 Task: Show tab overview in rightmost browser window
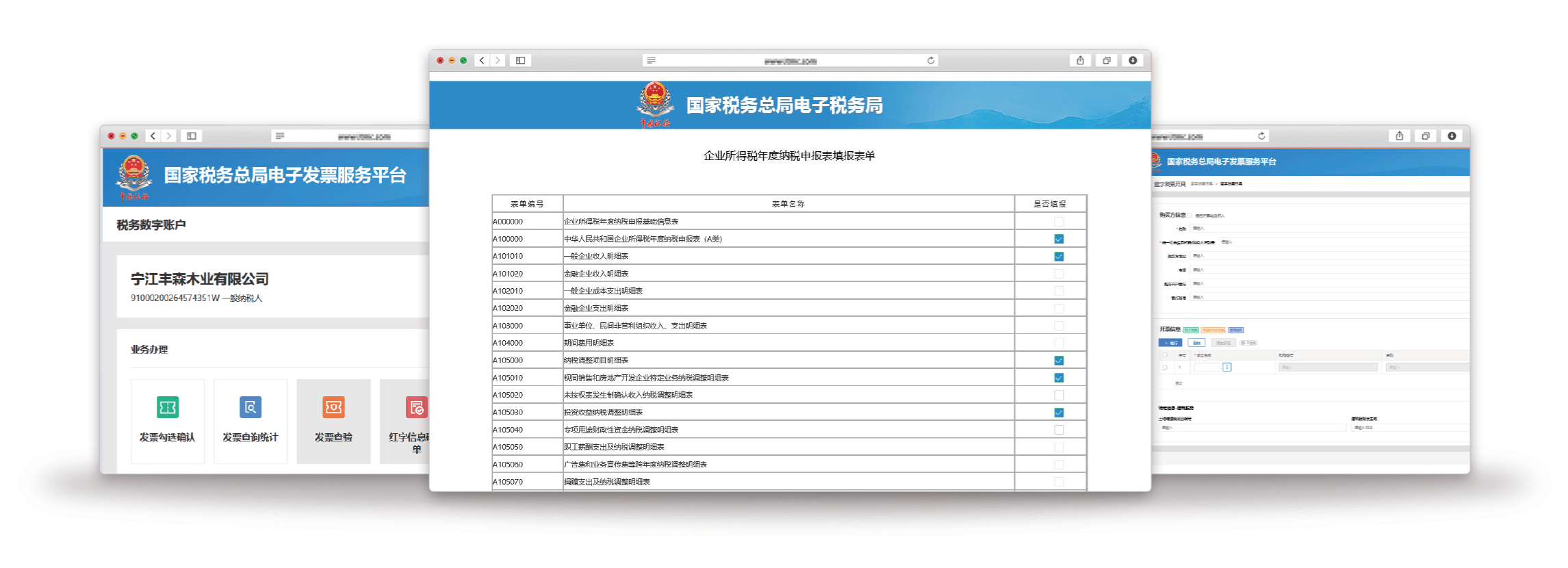point(1426,136)
